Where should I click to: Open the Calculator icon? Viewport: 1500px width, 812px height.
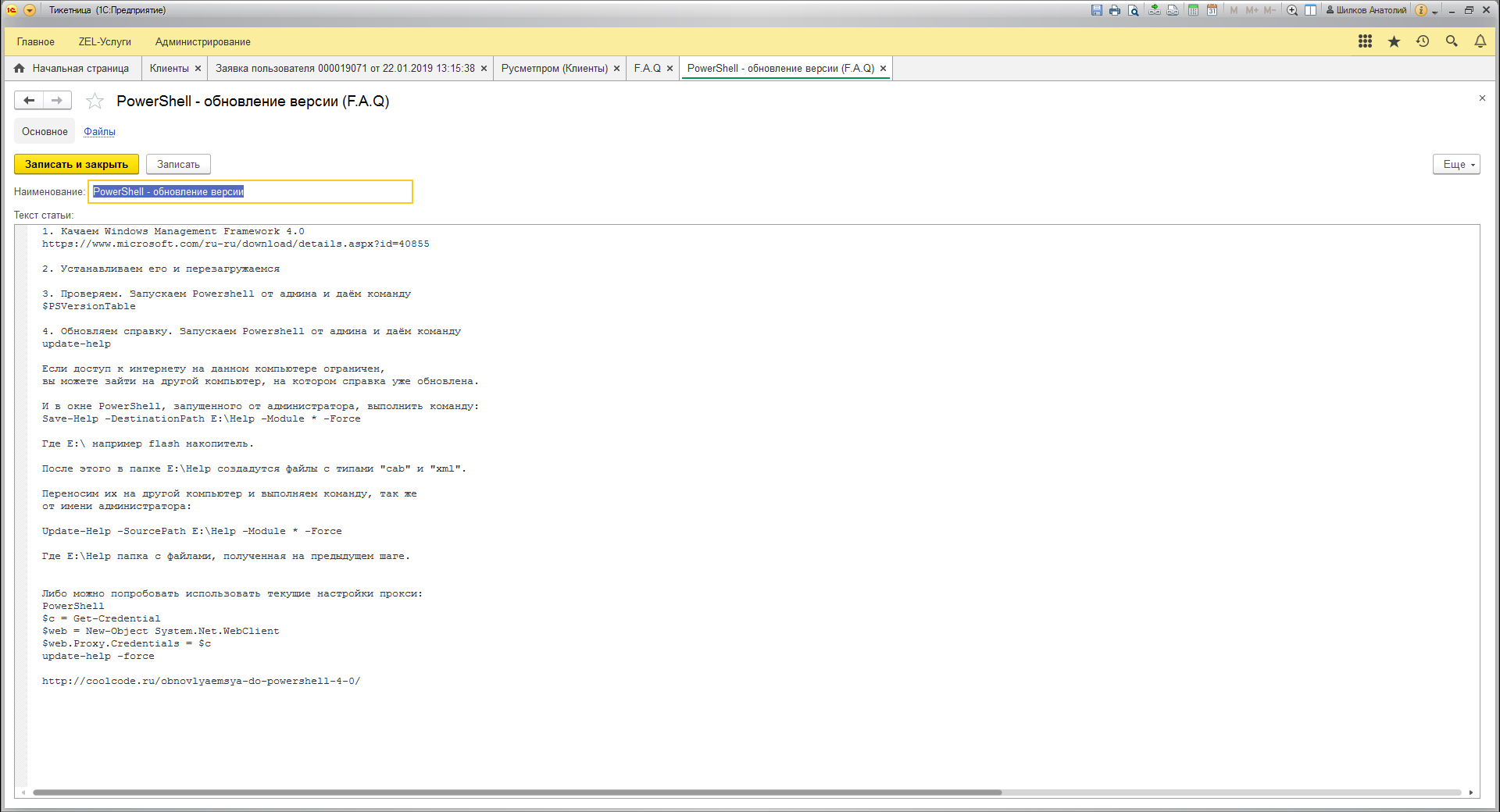click(1193, 10)
